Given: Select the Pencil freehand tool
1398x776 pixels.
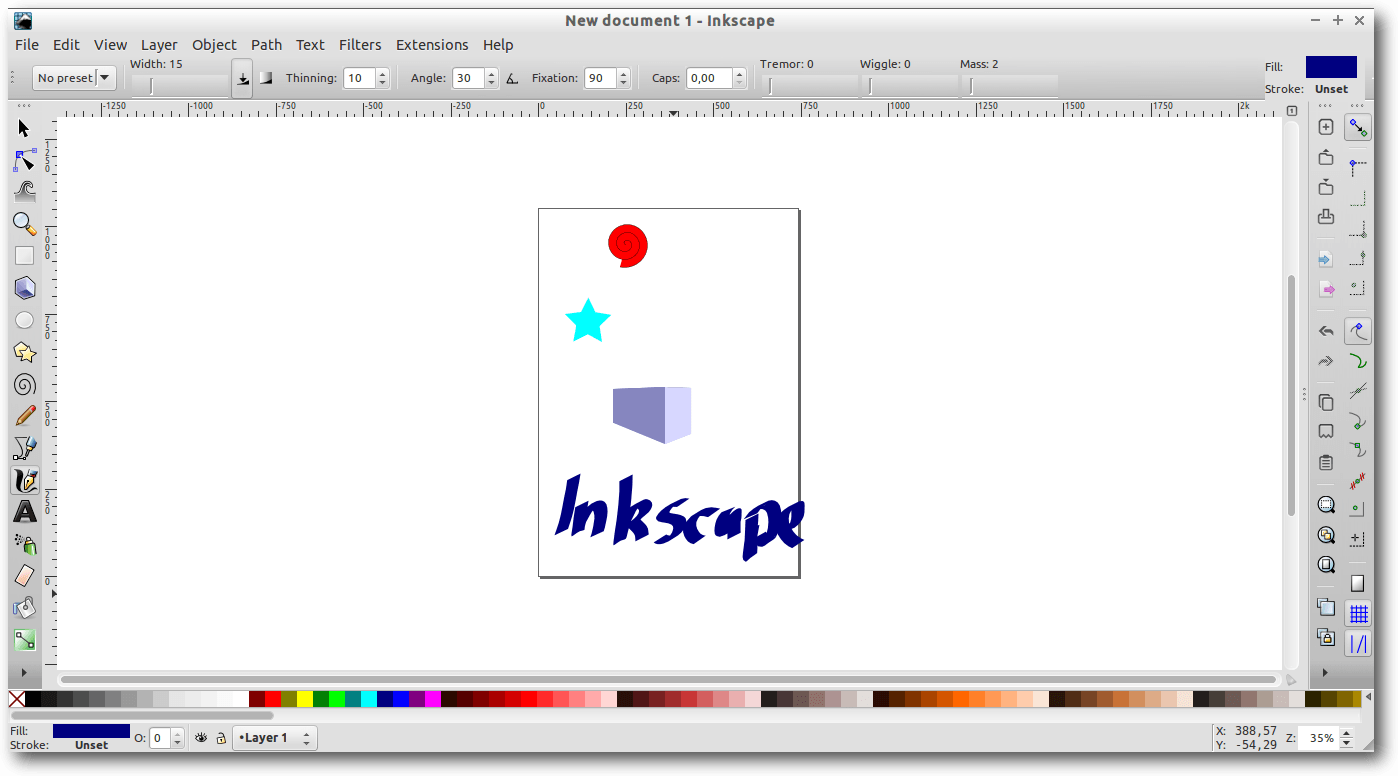Looking at the screenshot, I should 25,416.
